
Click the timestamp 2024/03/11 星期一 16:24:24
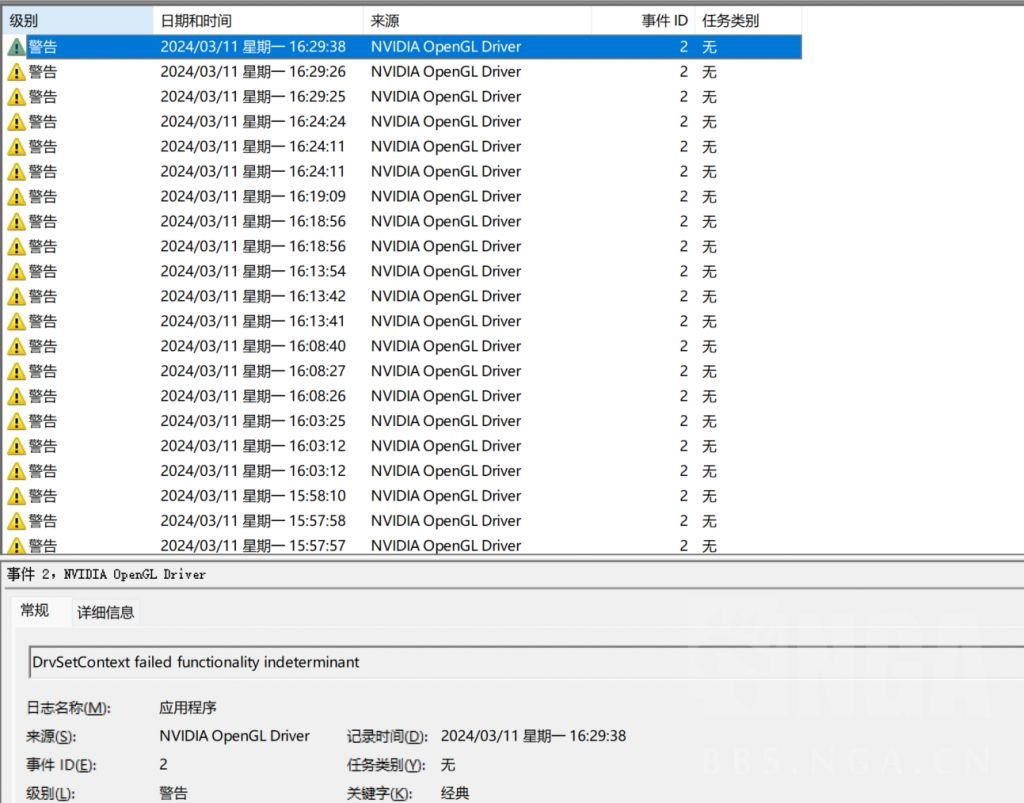tap(253, 121)
